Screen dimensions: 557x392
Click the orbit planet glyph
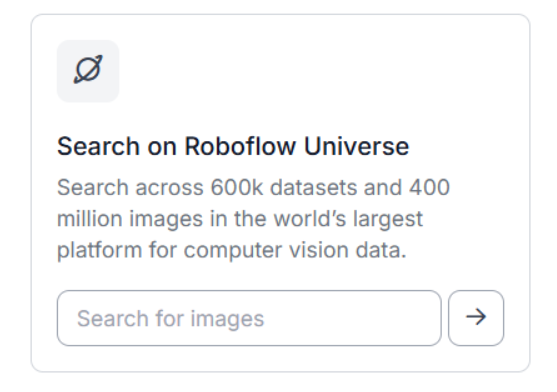(88, 70)
